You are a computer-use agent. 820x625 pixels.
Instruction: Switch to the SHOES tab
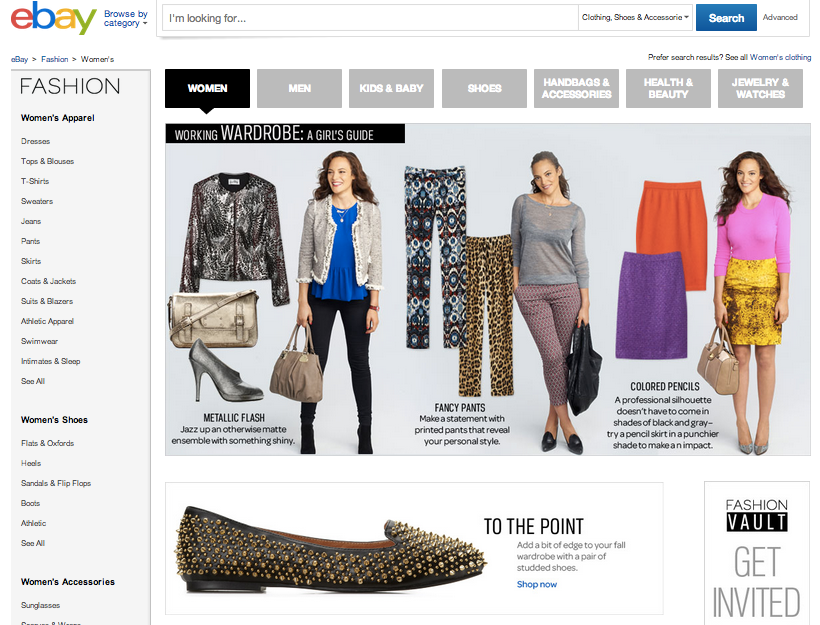click(484, 88)
